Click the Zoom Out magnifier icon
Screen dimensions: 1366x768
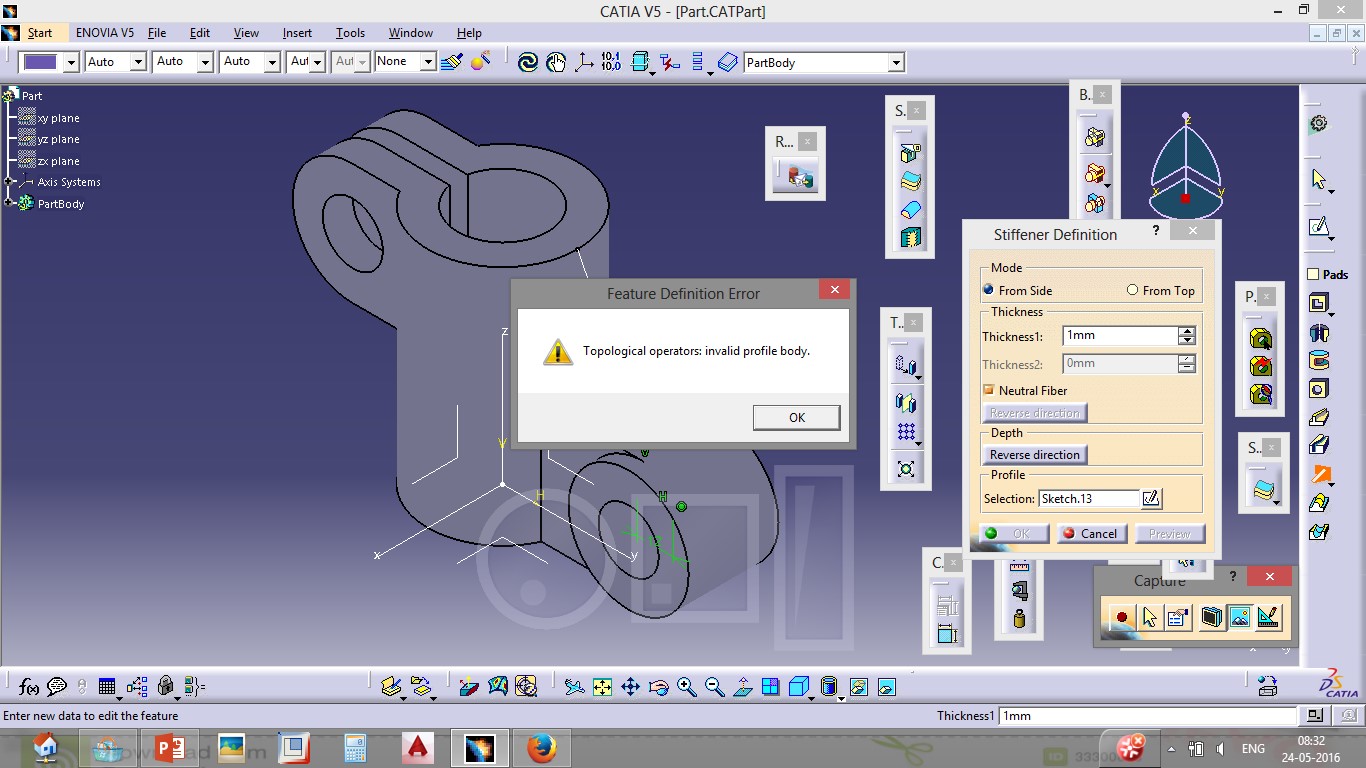pos(714,686)
